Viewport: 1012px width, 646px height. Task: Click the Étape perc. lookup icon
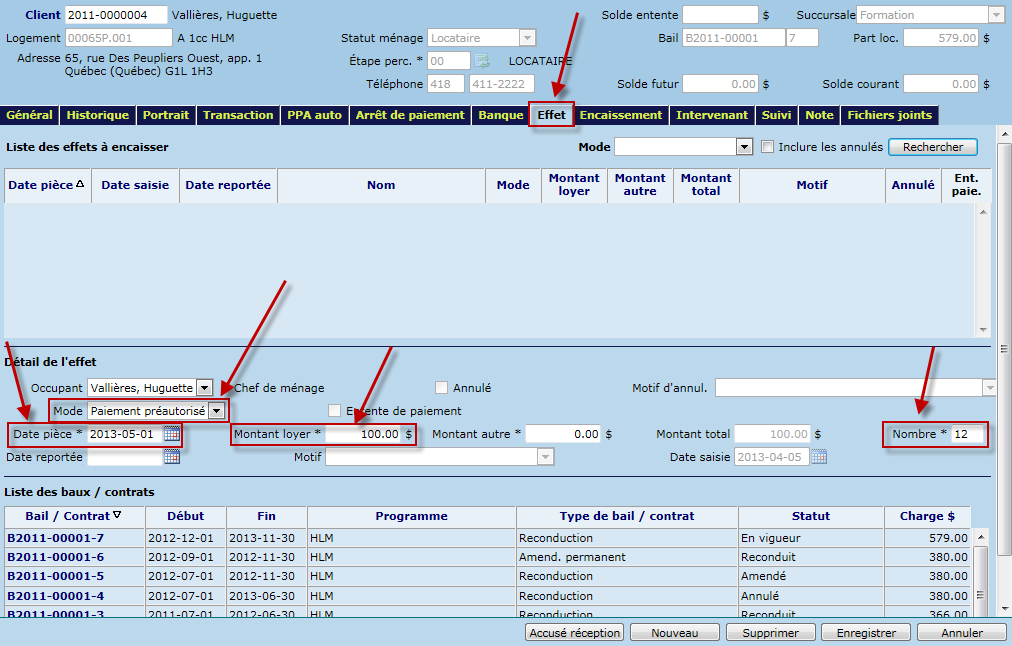click(482, 61)
